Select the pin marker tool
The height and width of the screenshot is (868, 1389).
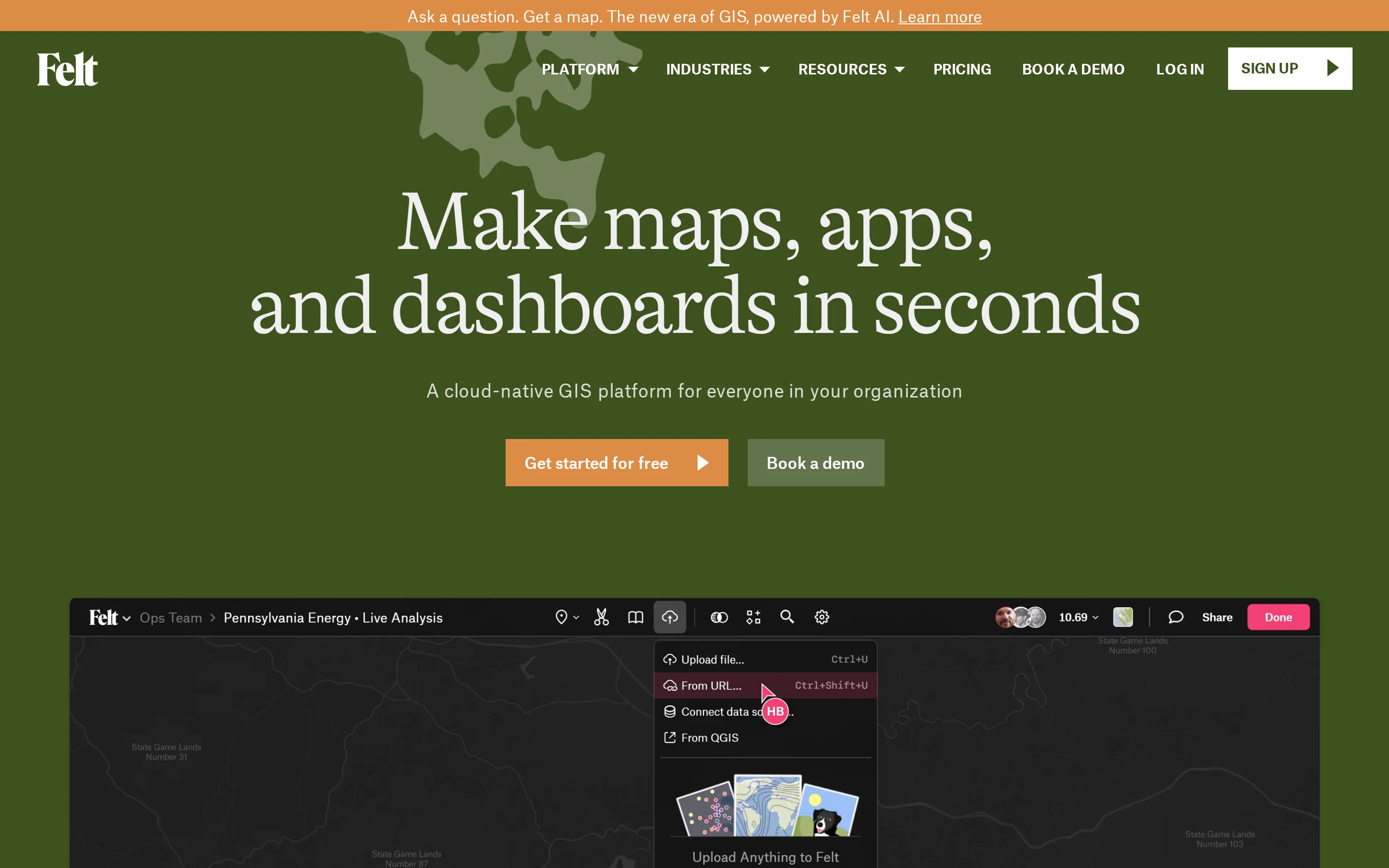tap(561, 617)
